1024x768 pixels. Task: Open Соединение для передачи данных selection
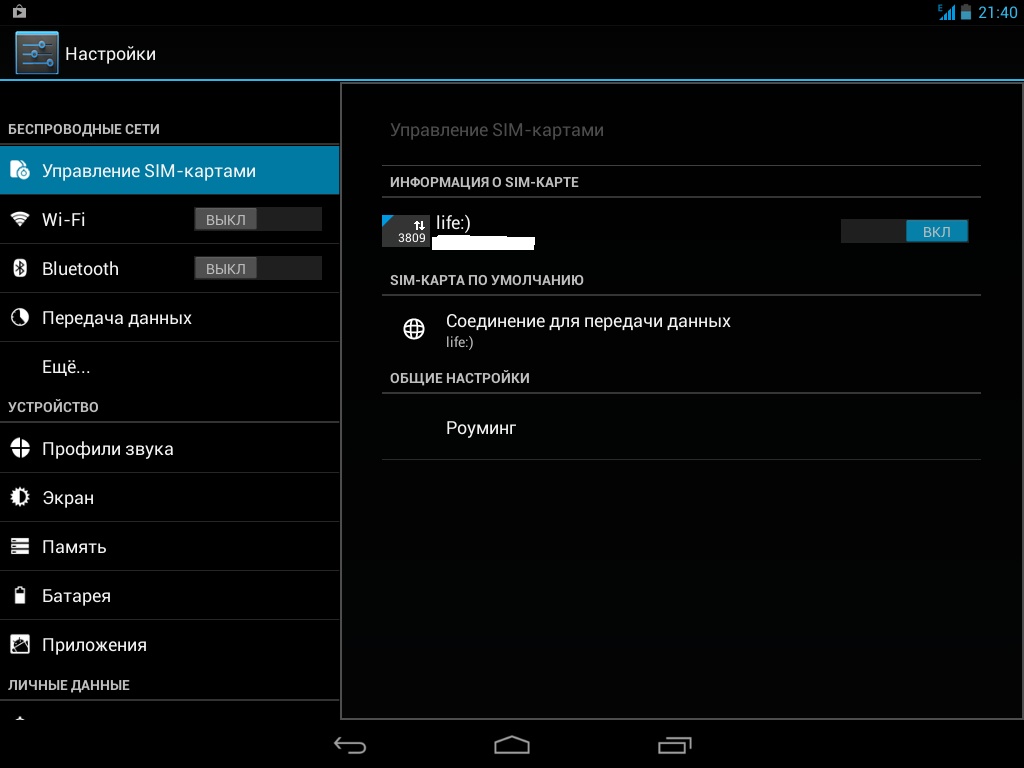[588, 329]
